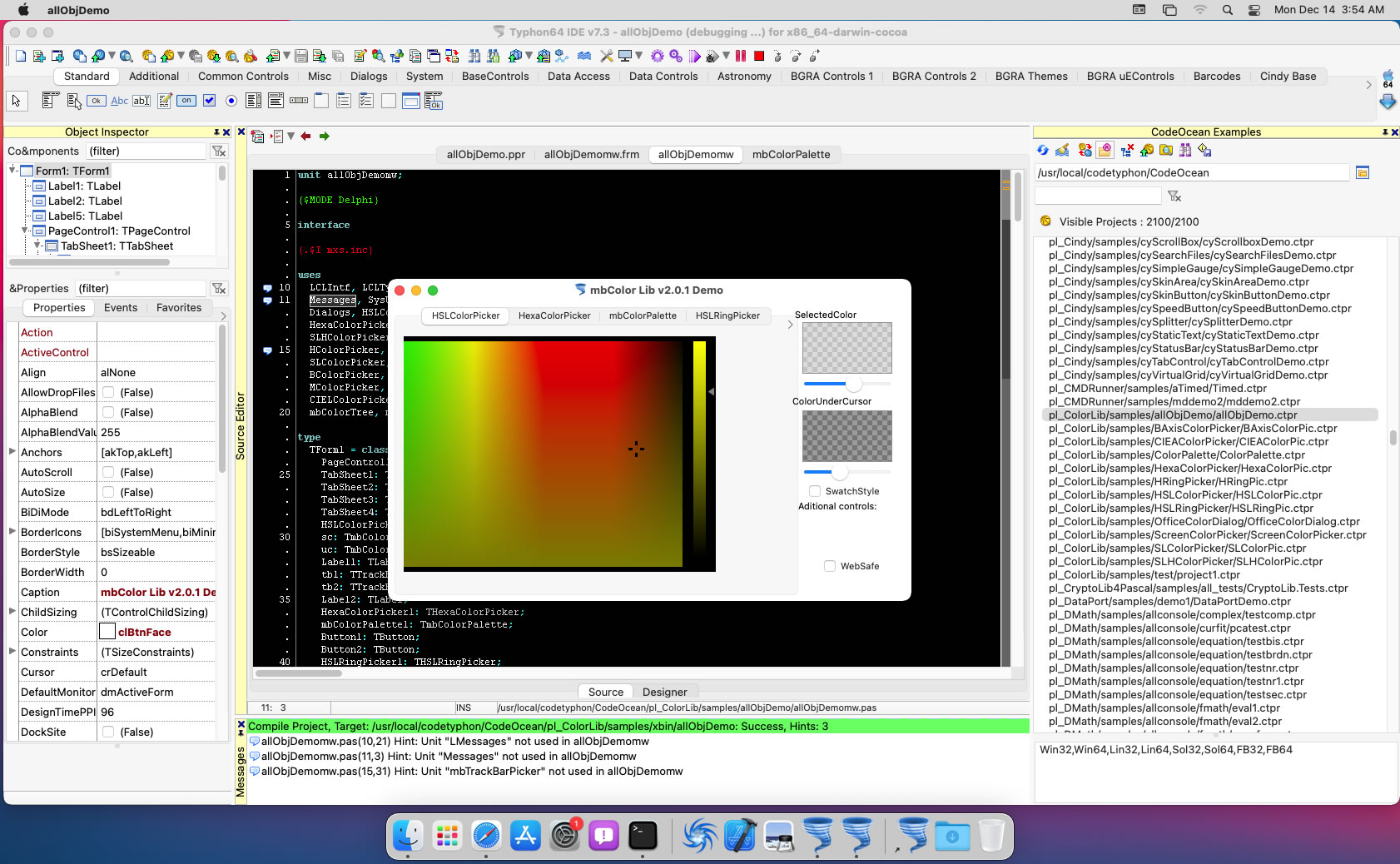Viewport: 1400px width, 864px height.
Task: Switch to the Additional palette tab
Action: (154, 76)
